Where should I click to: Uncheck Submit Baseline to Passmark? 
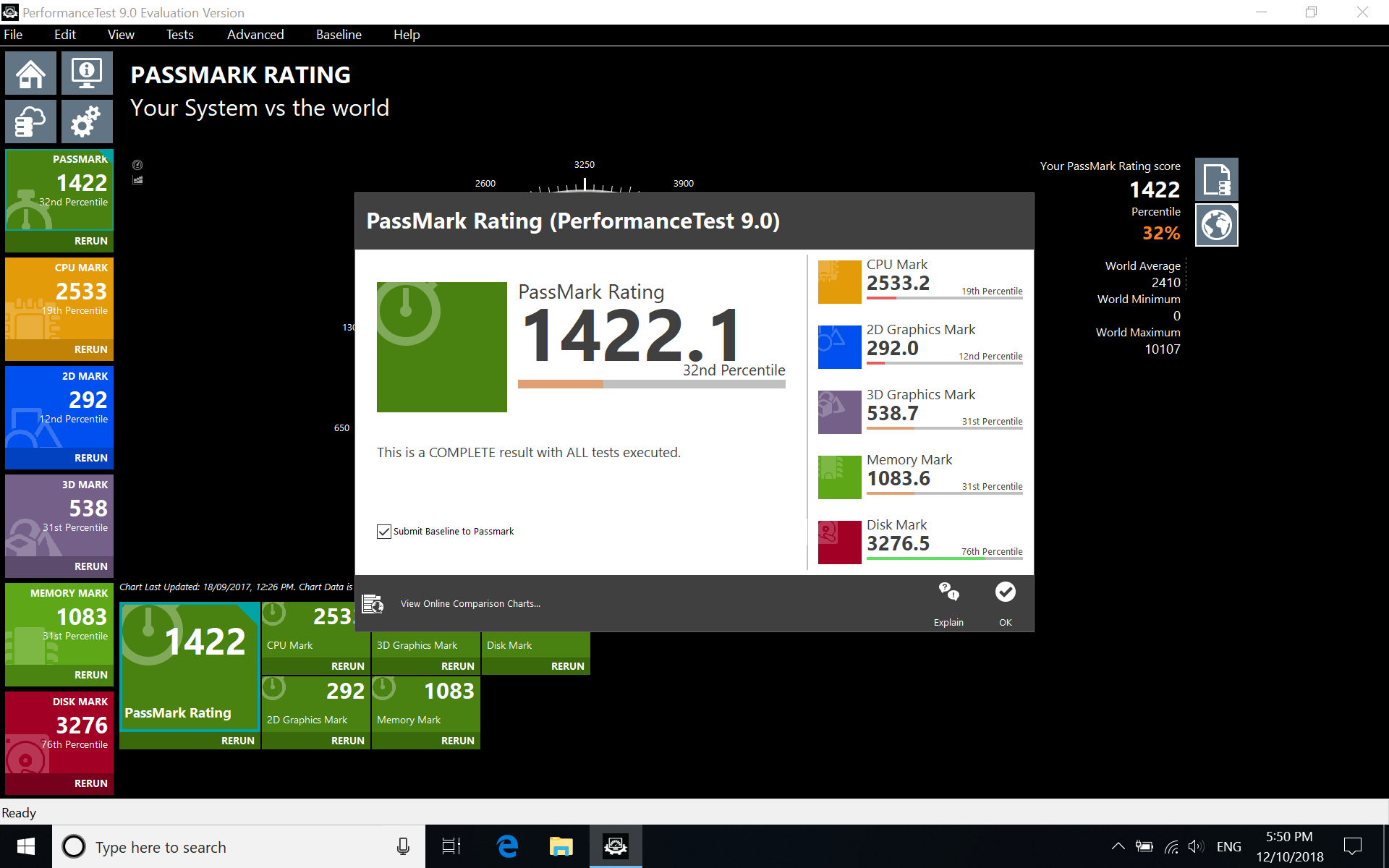click(384, 532)
